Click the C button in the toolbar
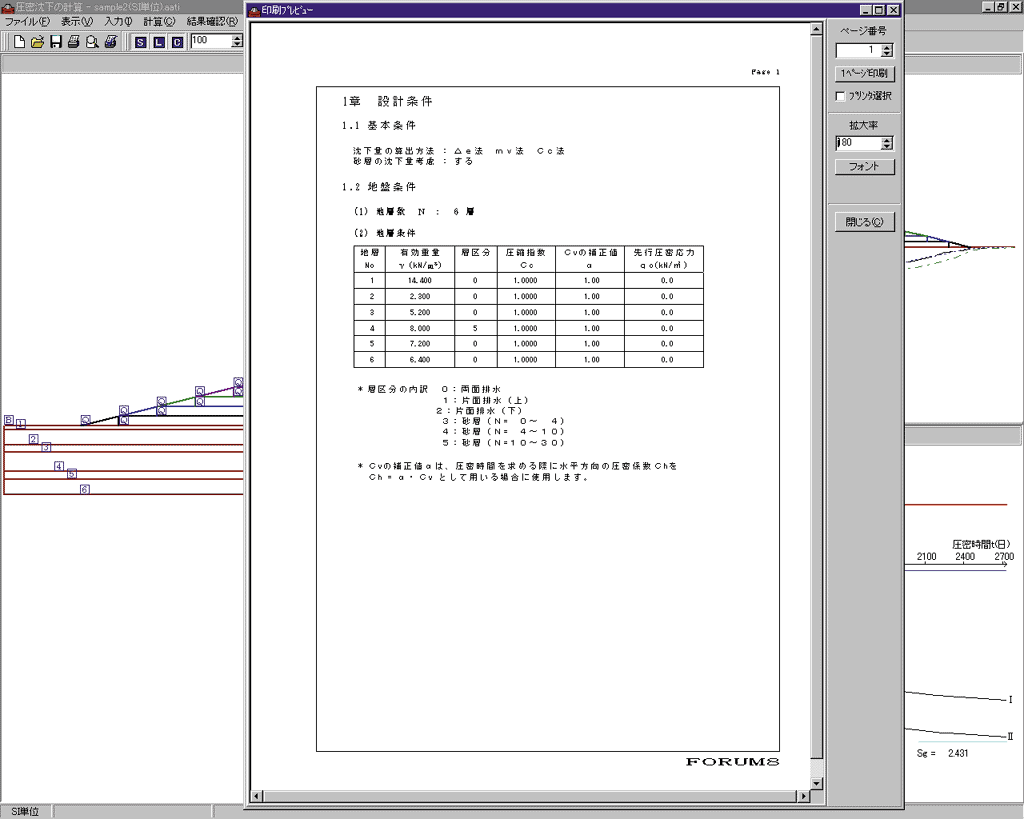1024x819 pixels. point(176,41)
